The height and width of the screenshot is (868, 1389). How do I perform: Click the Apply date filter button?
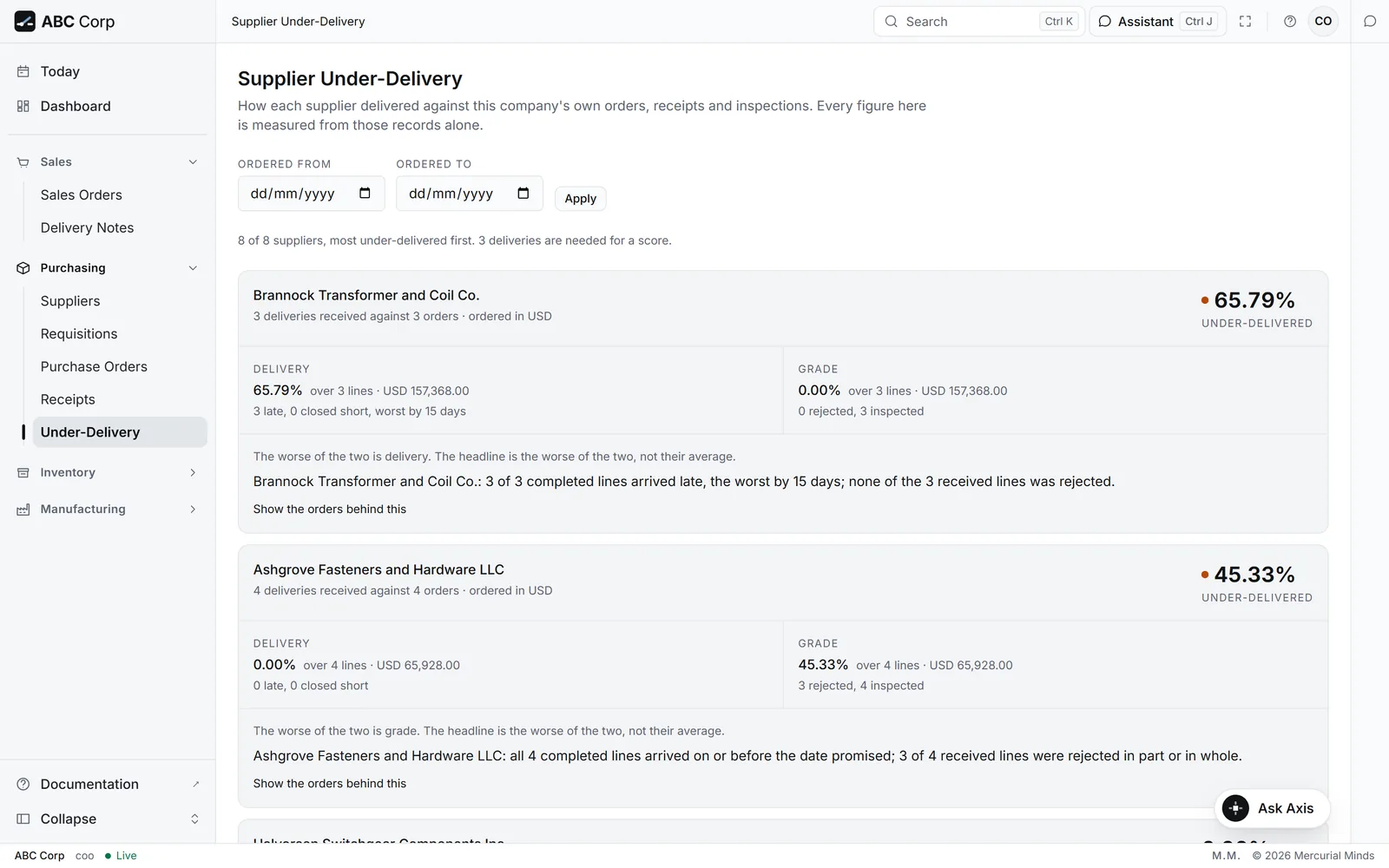(x=580, y=199)
